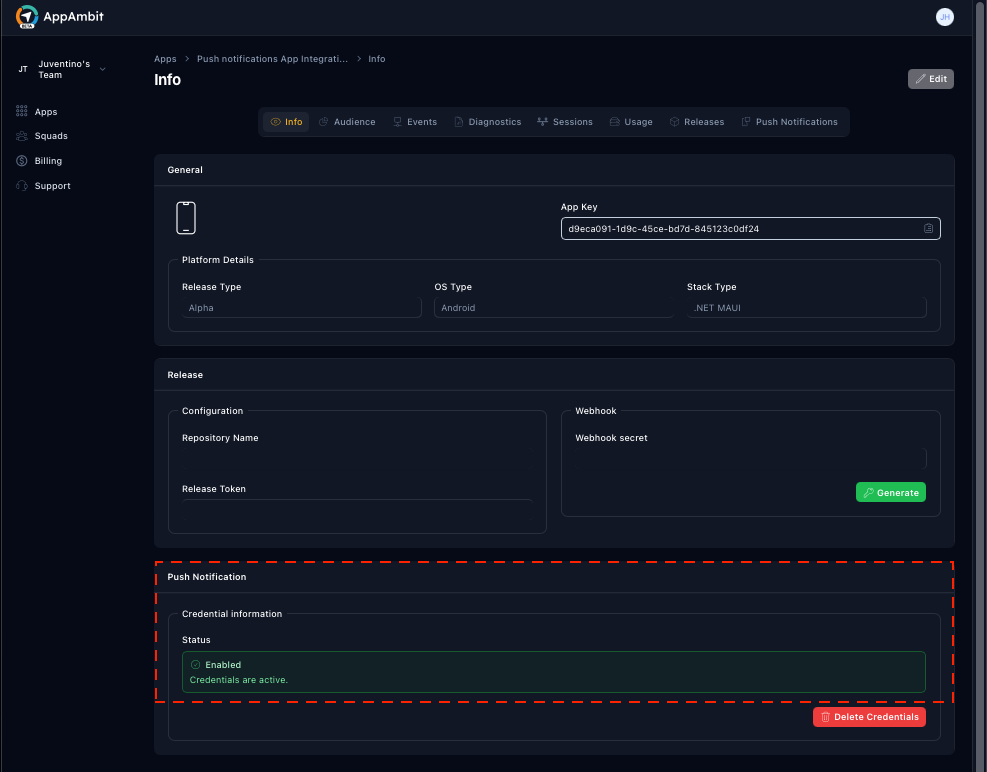Click the Delete Credentials button

click(x=868, y=717)
